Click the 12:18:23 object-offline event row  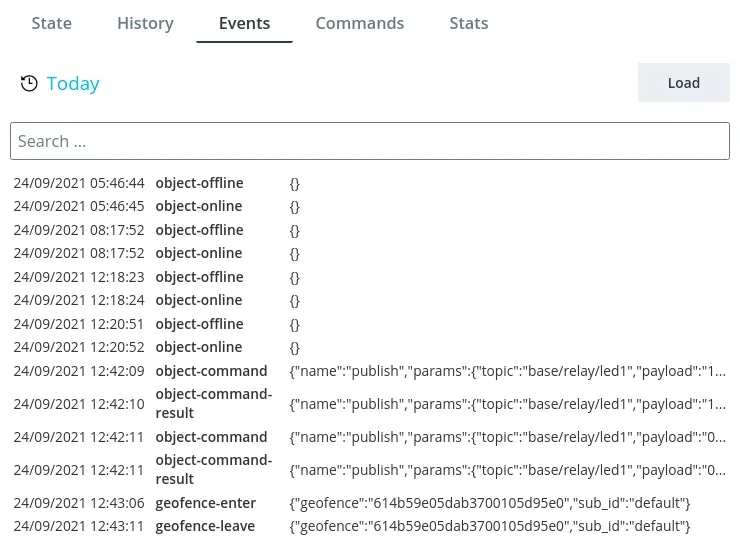370,277
